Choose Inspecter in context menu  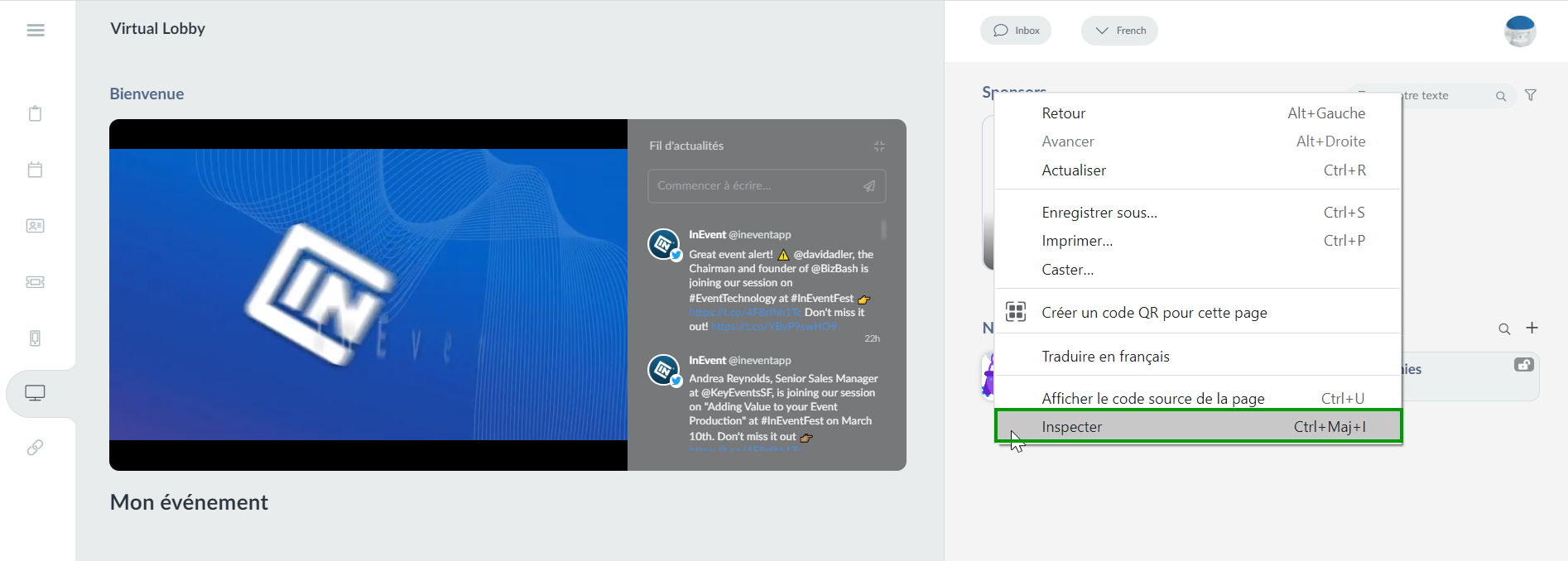[1198, 427]
